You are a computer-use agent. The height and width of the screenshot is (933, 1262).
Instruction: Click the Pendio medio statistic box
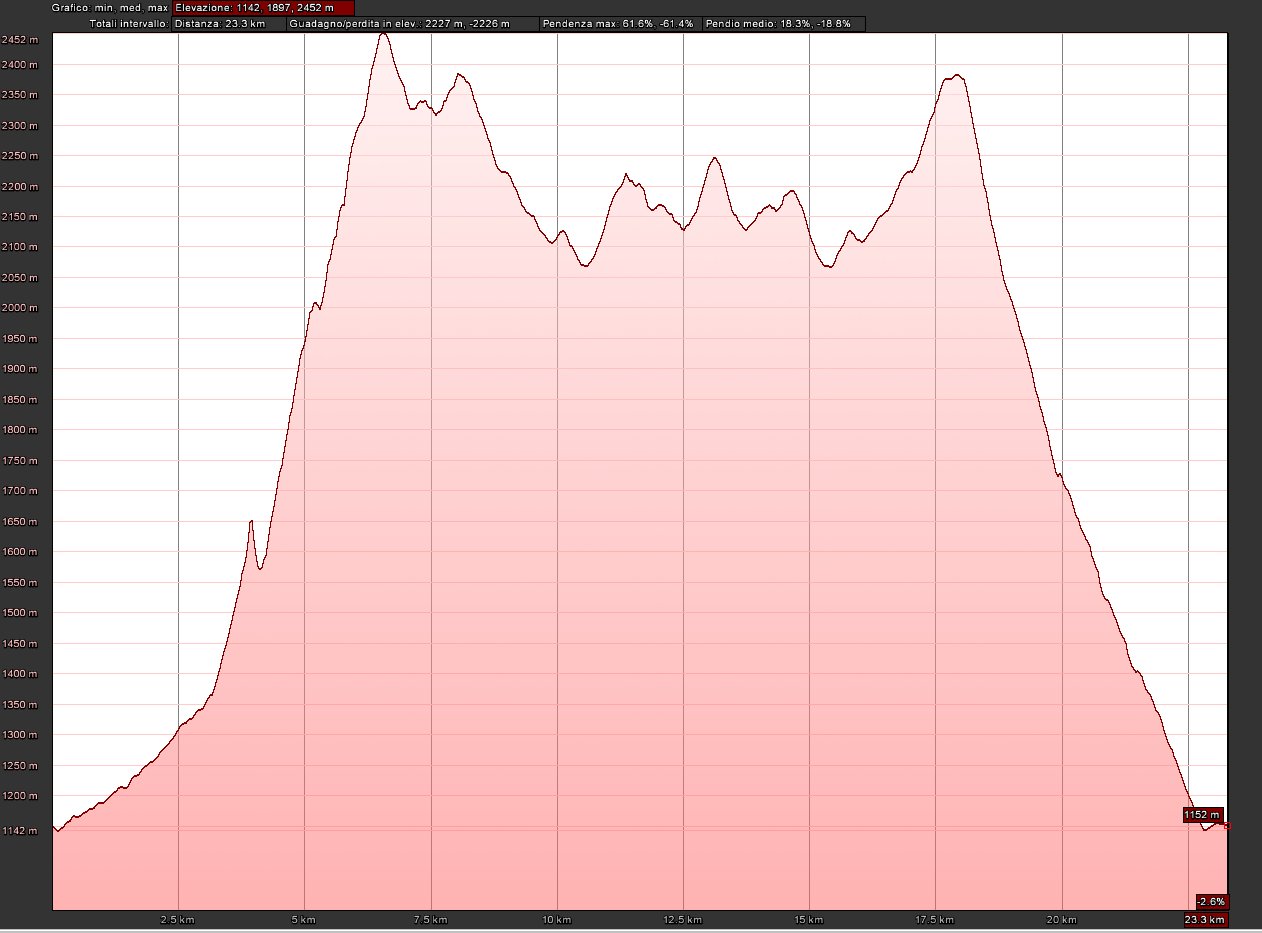(x=783, y=23)
